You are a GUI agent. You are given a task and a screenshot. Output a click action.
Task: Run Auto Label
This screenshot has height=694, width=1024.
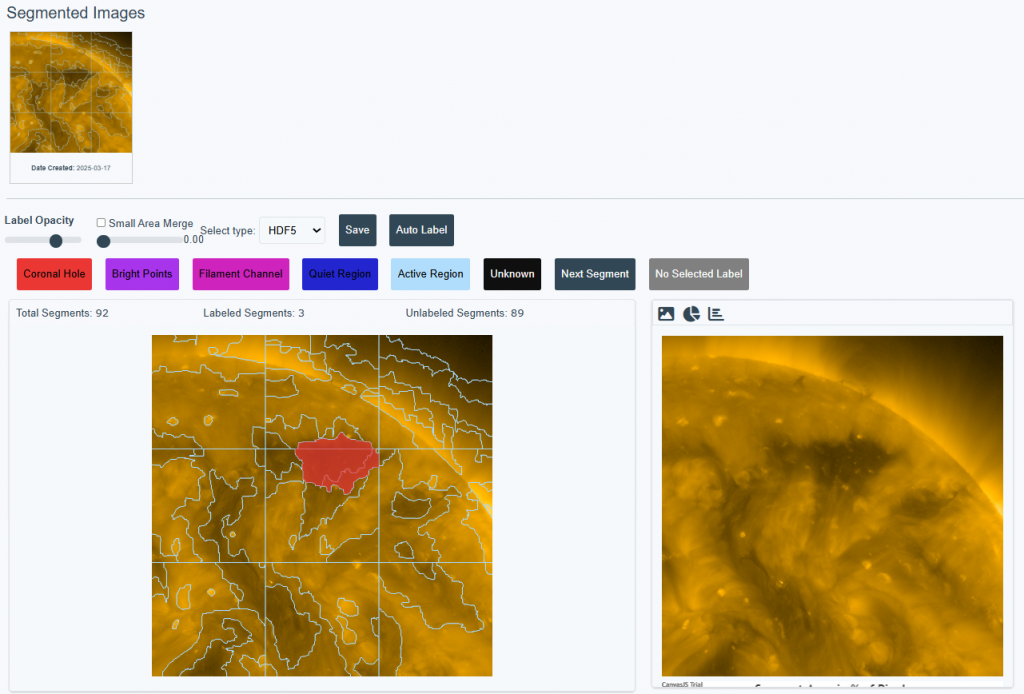tap(421, 230)
